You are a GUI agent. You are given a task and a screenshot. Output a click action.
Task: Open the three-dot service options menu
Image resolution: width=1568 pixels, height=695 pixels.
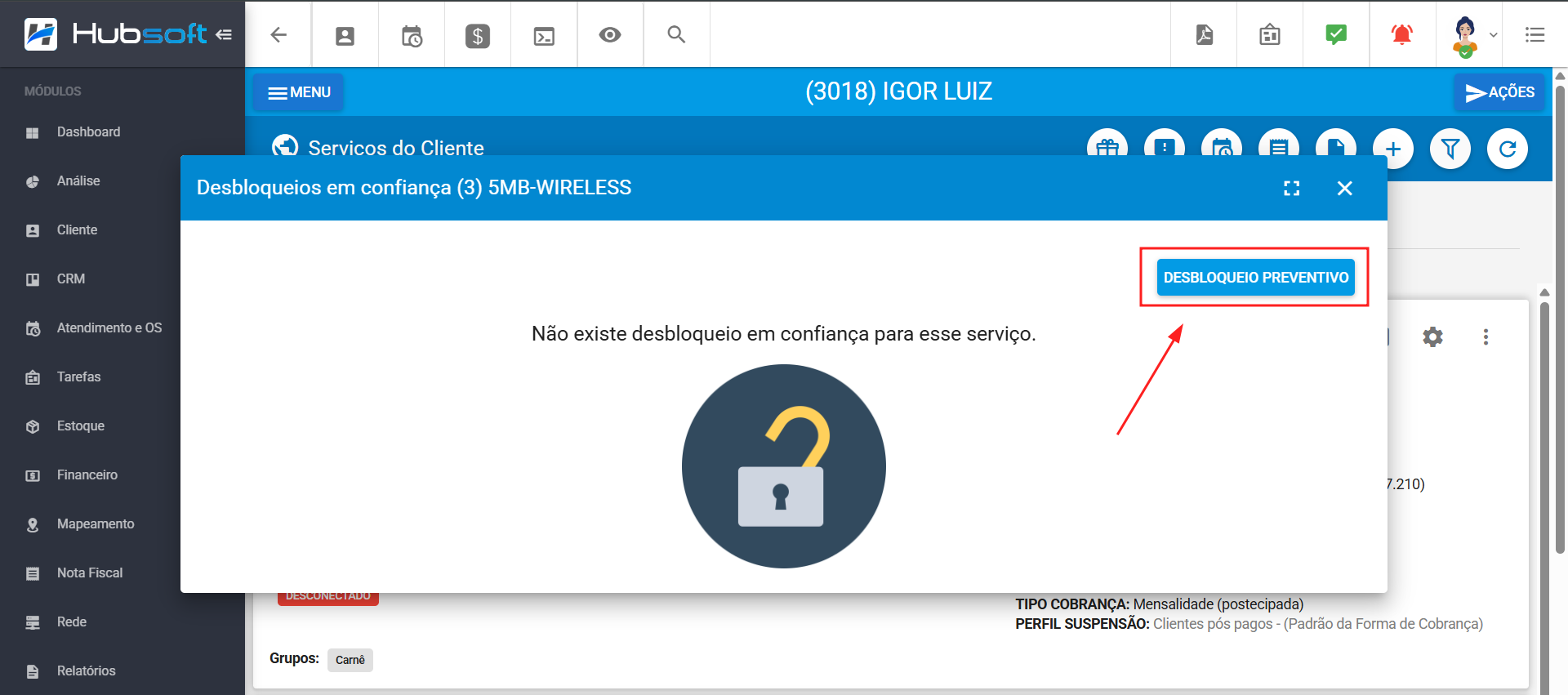coord(1486,336)
